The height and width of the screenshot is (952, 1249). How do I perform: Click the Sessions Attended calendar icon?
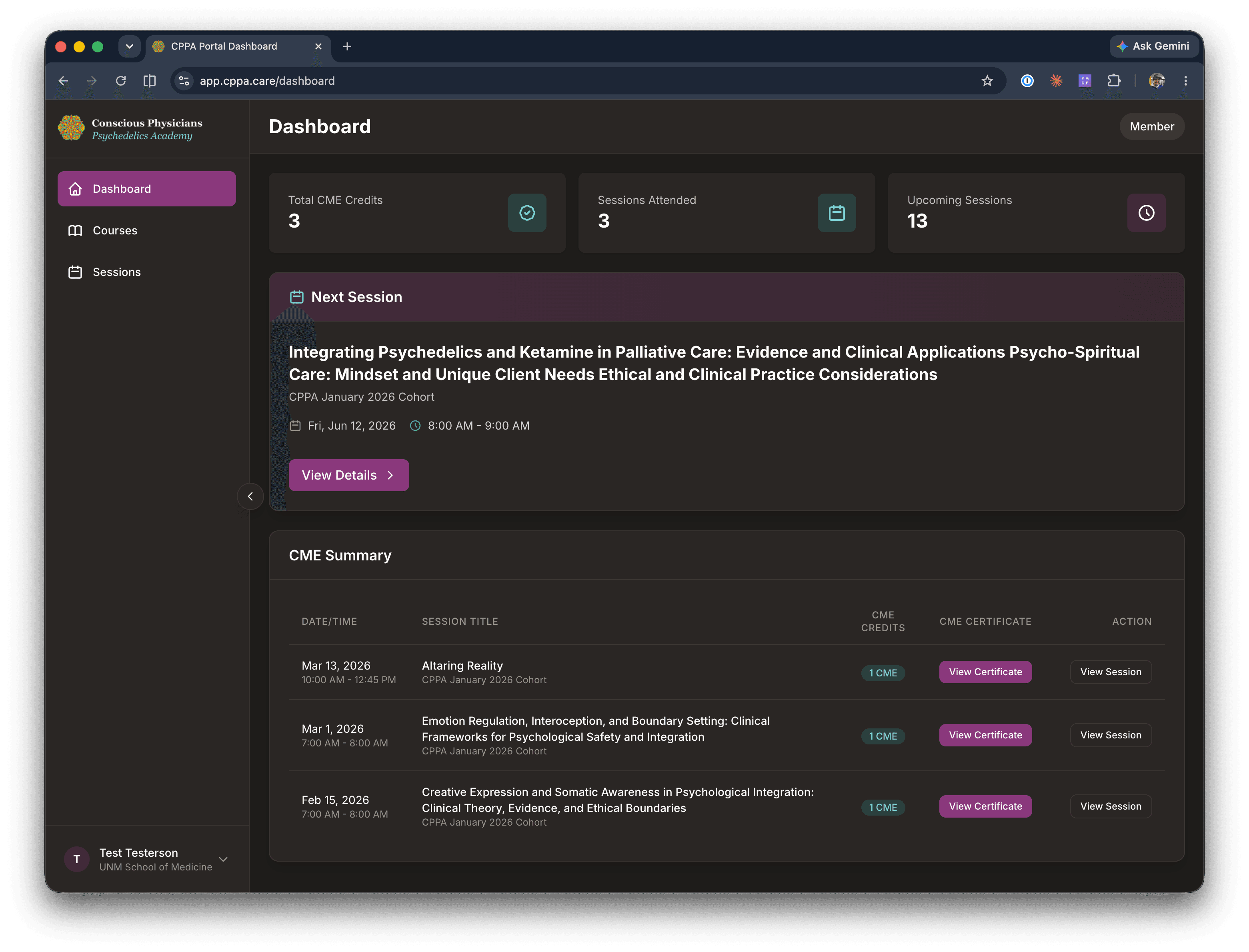[x=837, y=213]
